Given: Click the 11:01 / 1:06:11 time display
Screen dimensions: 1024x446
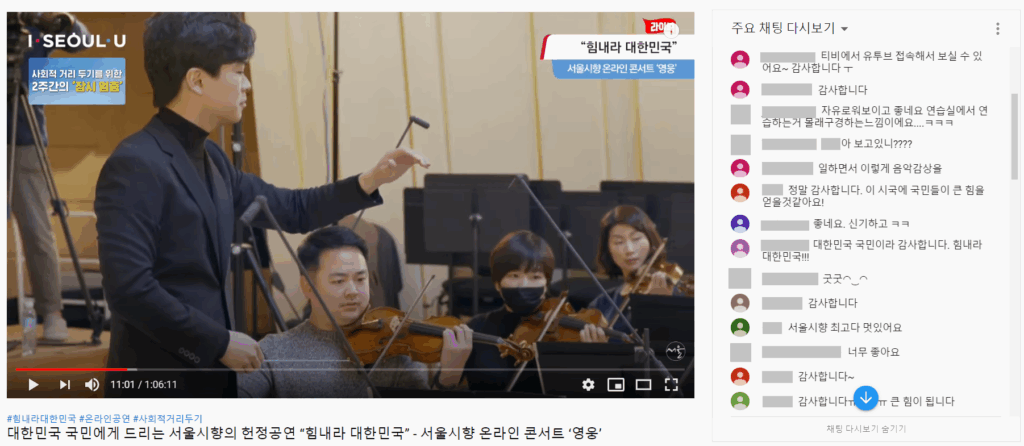Looking at the screenshot, I should pyautogui.click(x=143, y=385).
